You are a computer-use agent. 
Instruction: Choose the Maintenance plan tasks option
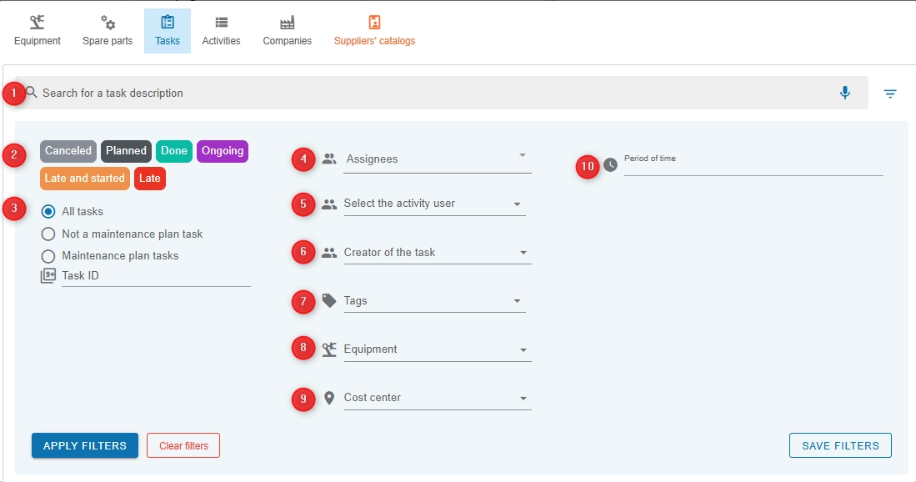(48, 256)
